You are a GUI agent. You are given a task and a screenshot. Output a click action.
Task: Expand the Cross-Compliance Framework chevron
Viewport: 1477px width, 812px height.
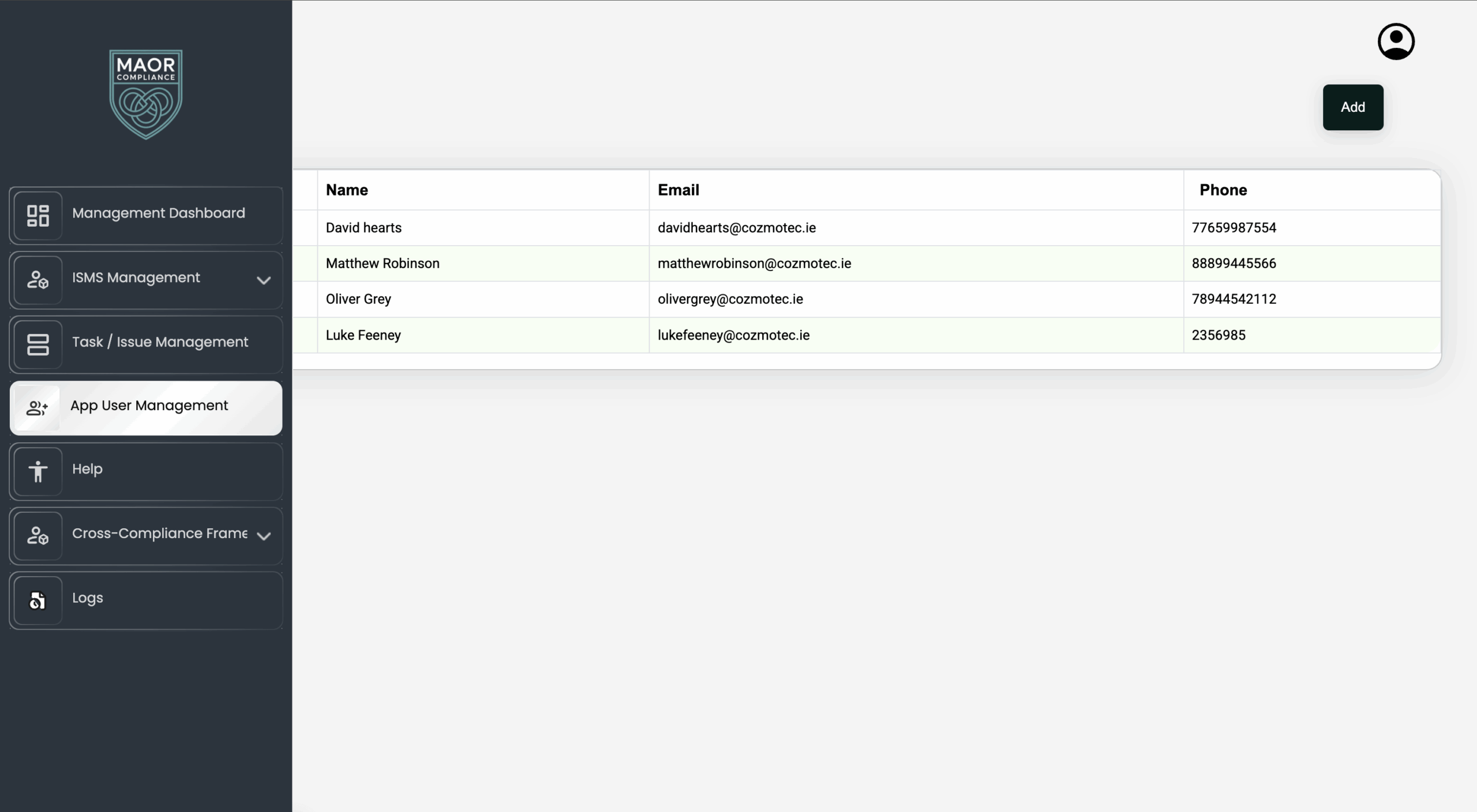pos(264,536)
